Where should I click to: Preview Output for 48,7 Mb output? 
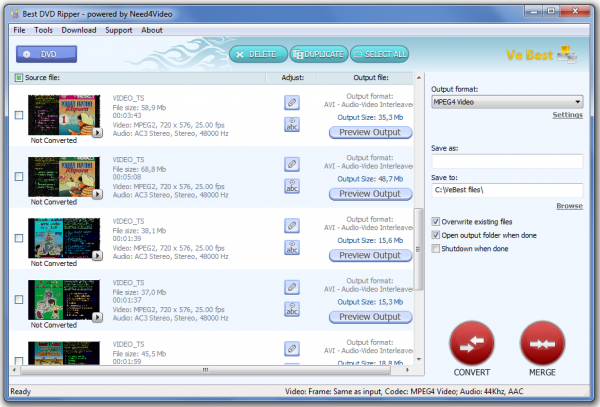click(370, 194)
